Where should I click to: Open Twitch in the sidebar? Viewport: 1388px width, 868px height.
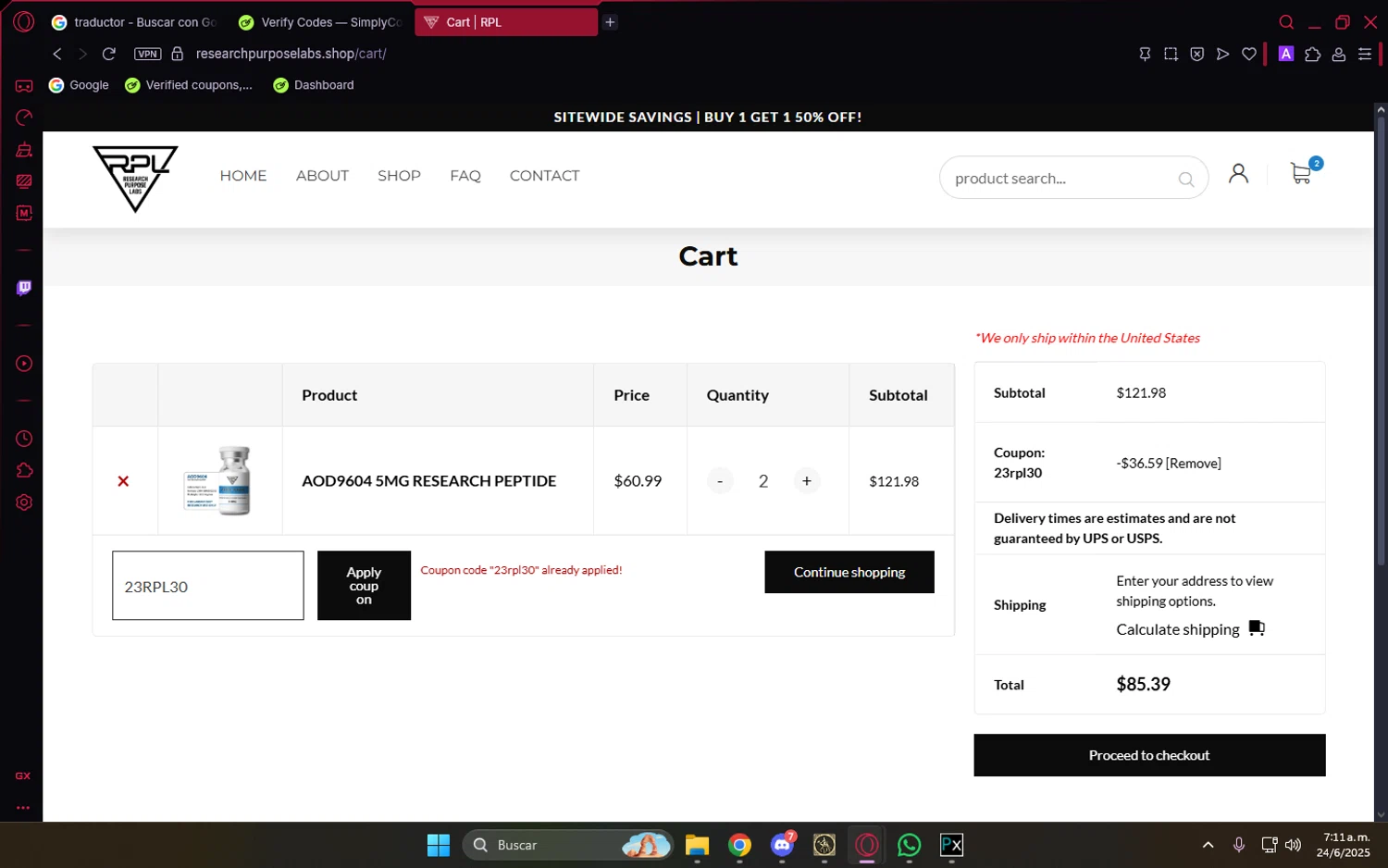(x=24, y=288)
